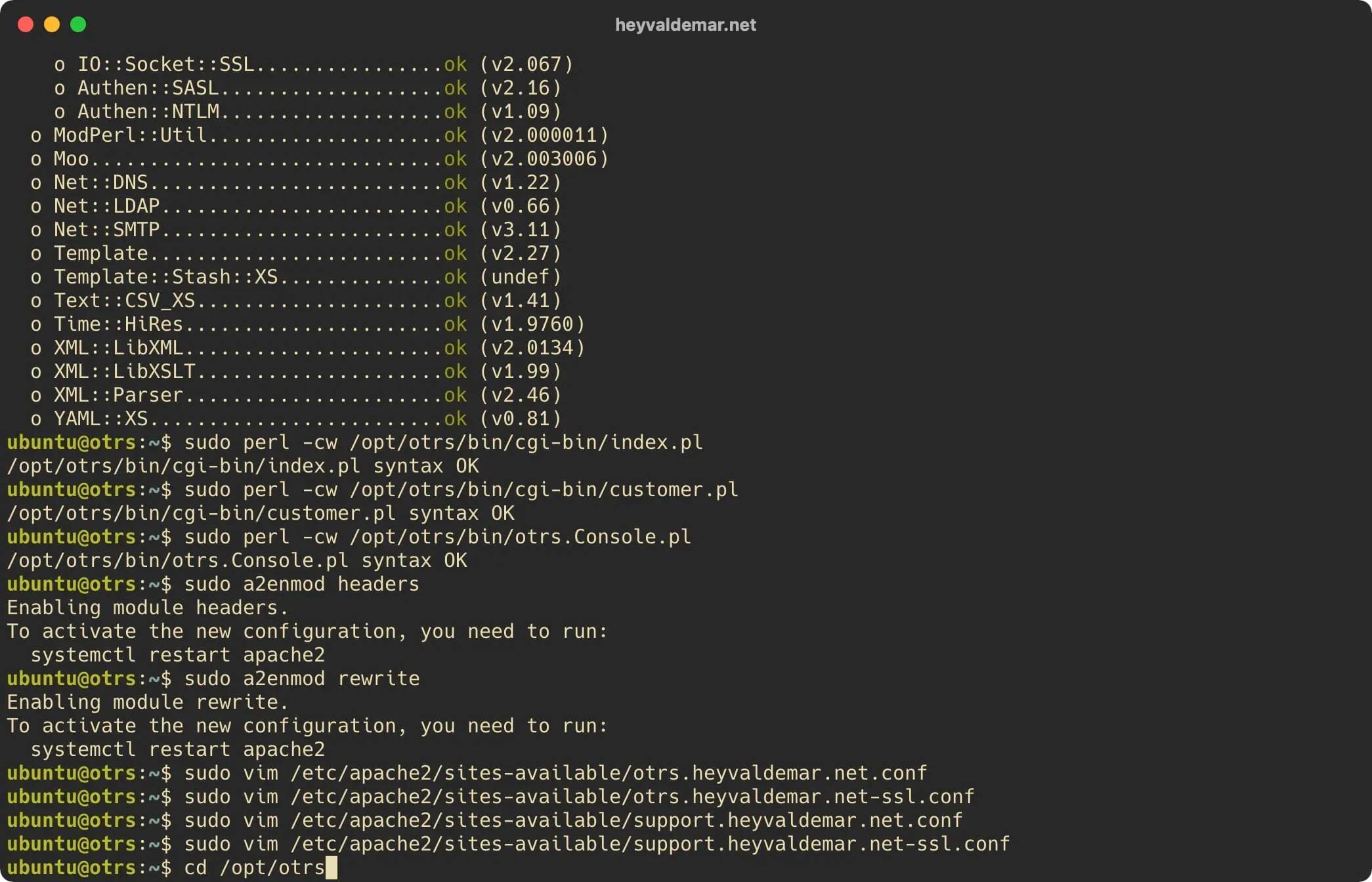Click version (v1.9760) text
Image resolution: width=1372 pixels, height=882 pixels.
coord(532,324)
